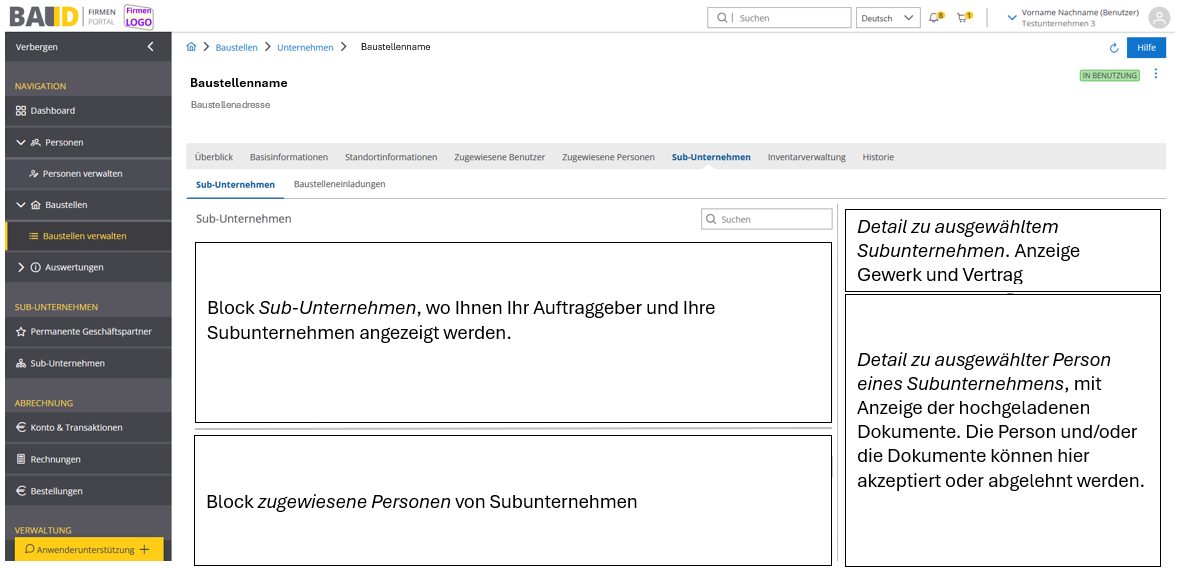Click the Hilfe button

point(1146,48)
